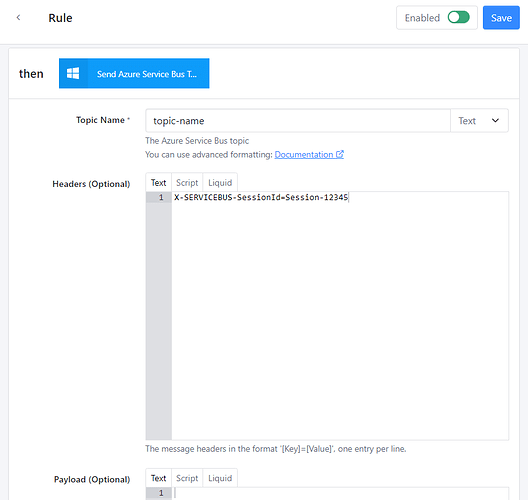Open external link icon beside Documentation
528x500 pixels.
(x=340, y=154)
